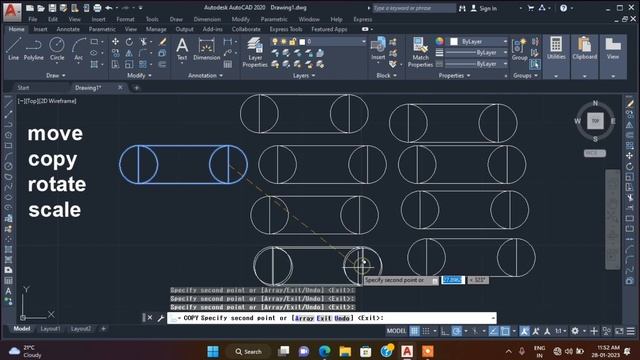Click the Undo arrow in quick access toolbar
Image resolution: width=640 pixels, height=360 pixels.
(x=109, y=8)
